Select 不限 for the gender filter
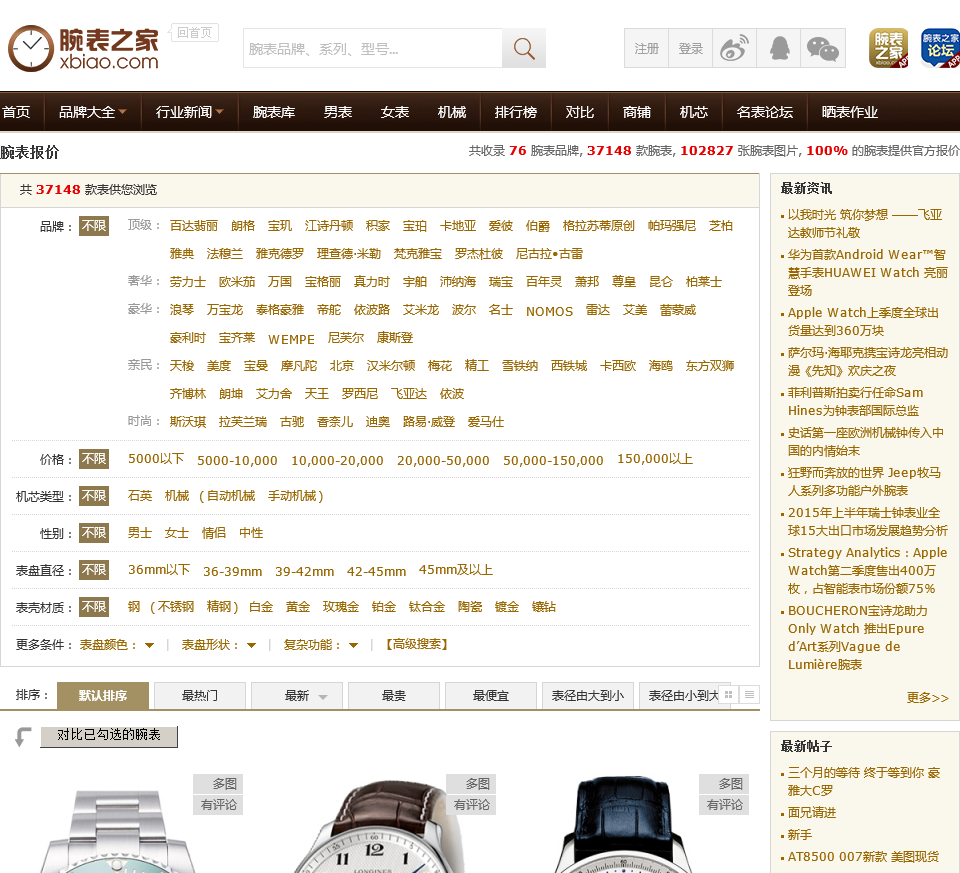This screenshot has width=960, height=873. (x=94, y=533)
